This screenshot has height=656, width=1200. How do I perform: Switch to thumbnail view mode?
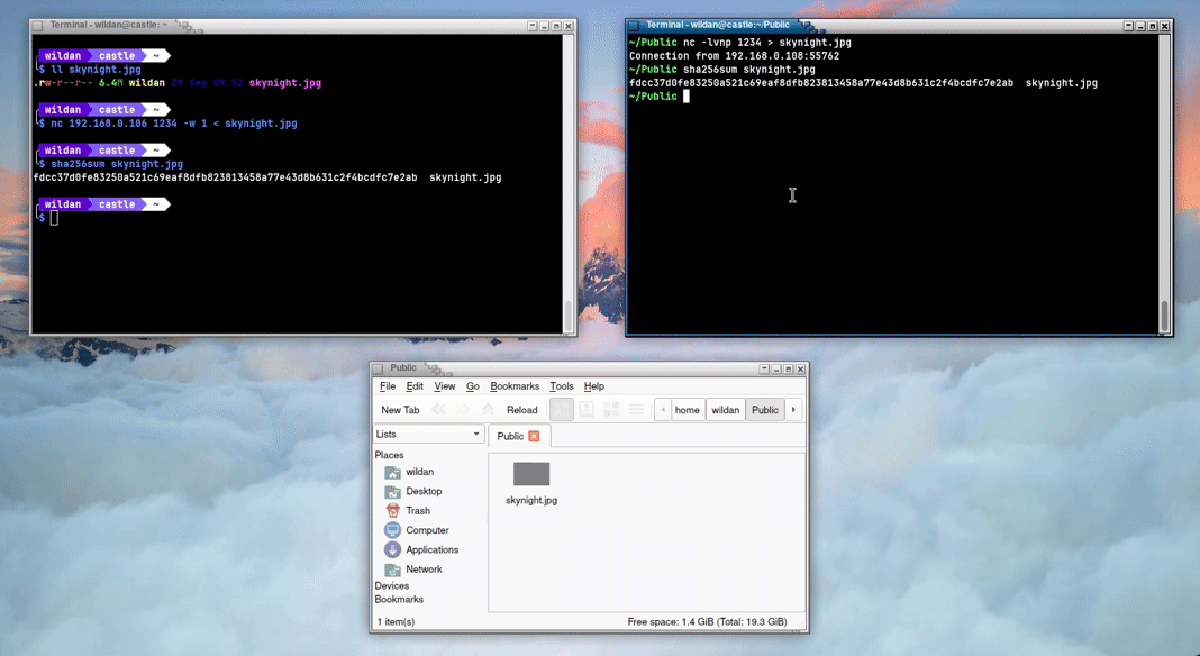pyautogui.click(x=586, y=409)
